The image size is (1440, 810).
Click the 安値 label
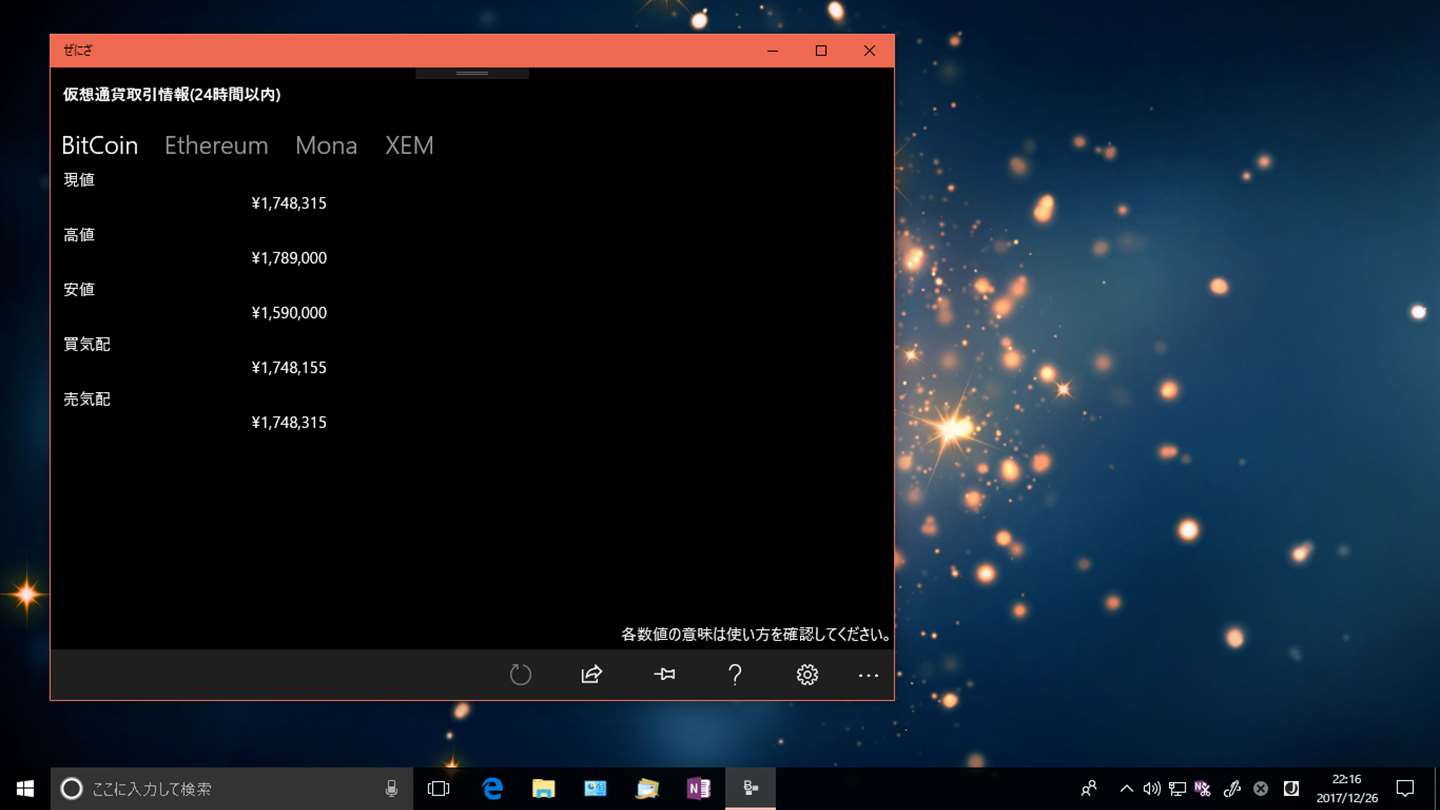coord(79,290)
